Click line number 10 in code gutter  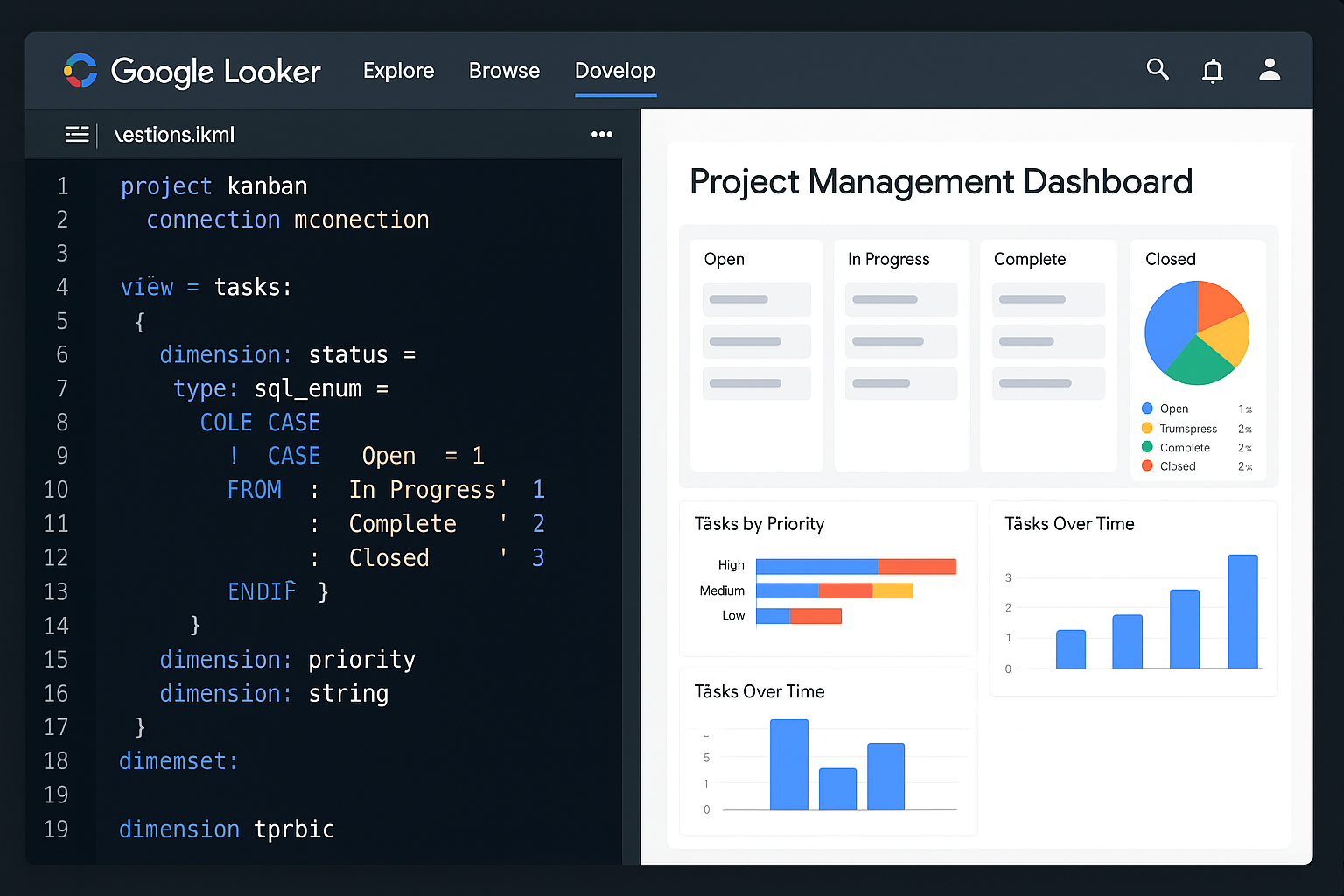(56, 490)
